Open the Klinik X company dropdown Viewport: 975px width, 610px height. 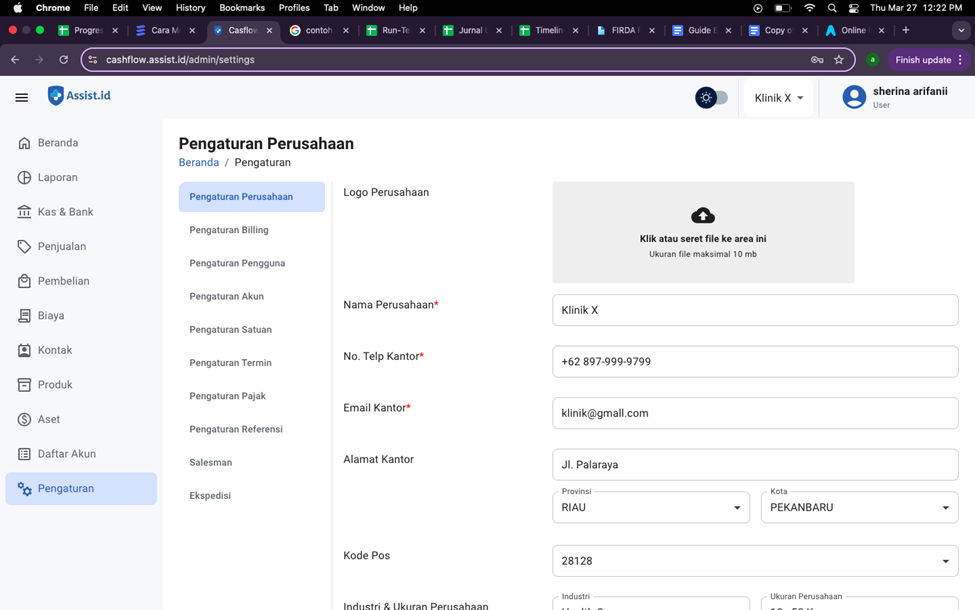(778, 98)
